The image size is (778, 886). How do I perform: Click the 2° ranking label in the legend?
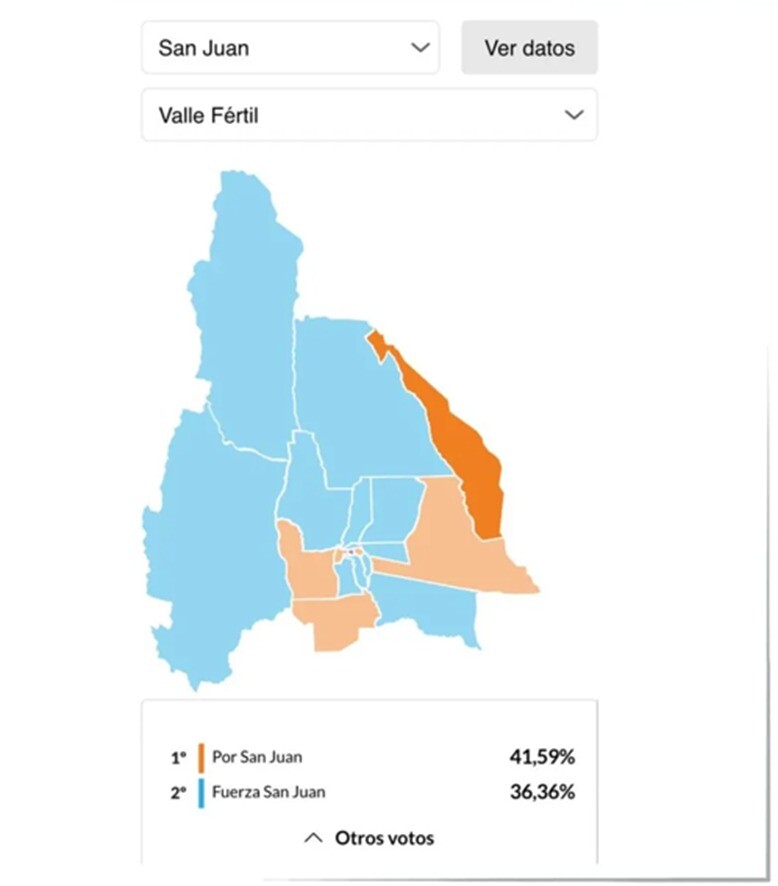coord(178,792)
